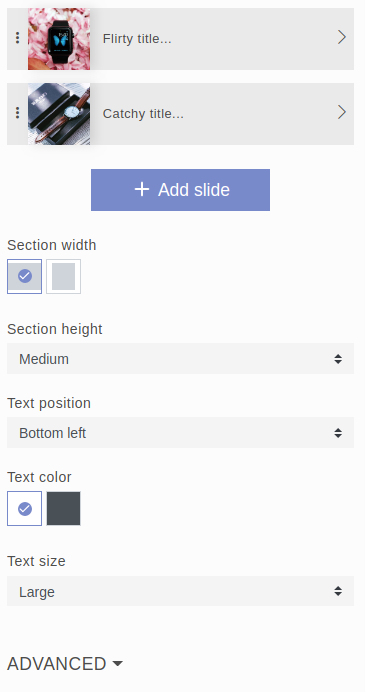
Task: Select the Catchy title slide row
Action: pyautogui.click(x=181, y=114)
